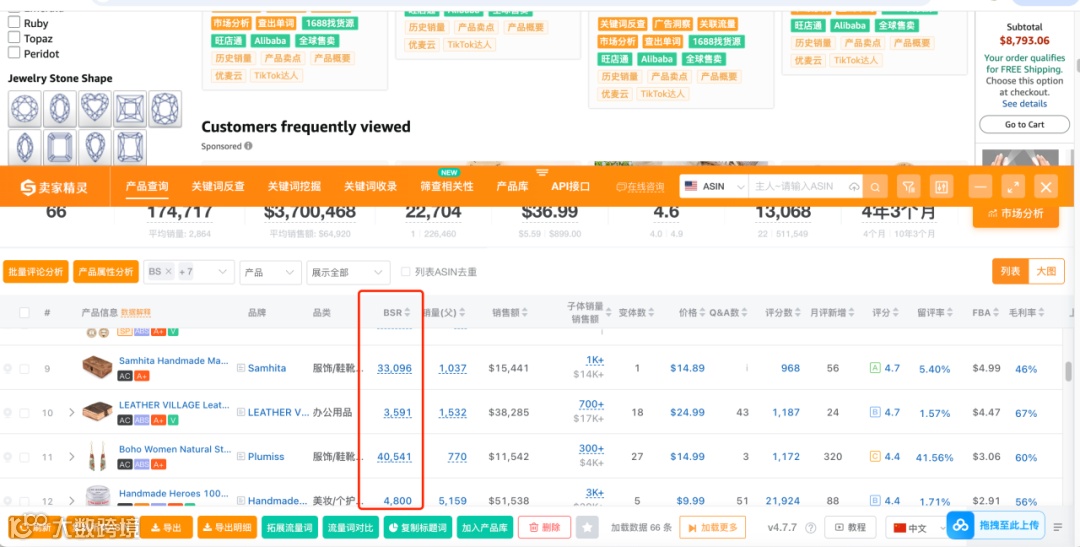This screenshot has height=547, width=1080.
Task: Click the LEATHER VILLAGE product thumbnail
Action: 97,412
